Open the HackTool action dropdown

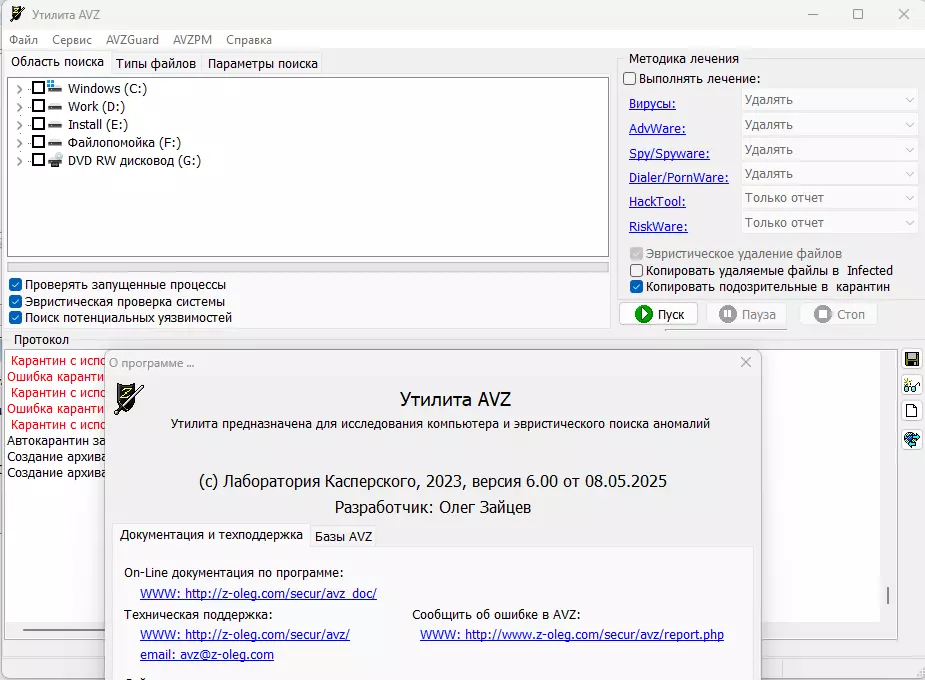pyautogui.click(x=829, y=198)
